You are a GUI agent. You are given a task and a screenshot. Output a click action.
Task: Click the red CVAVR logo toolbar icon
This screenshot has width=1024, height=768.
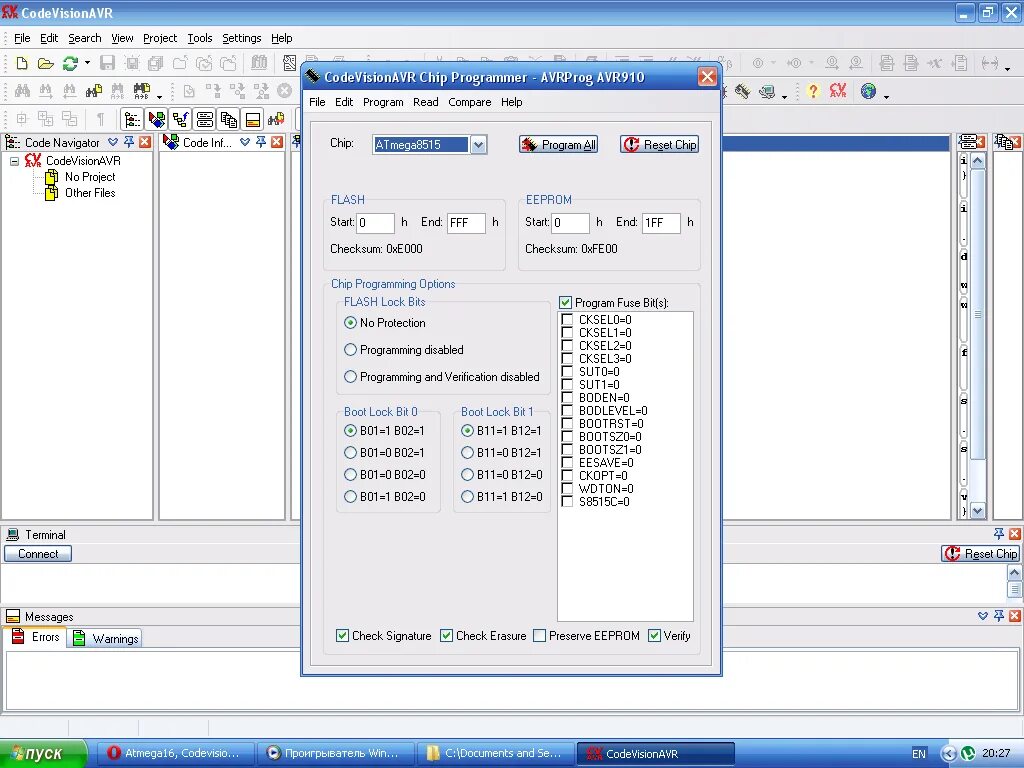[838, 91]
